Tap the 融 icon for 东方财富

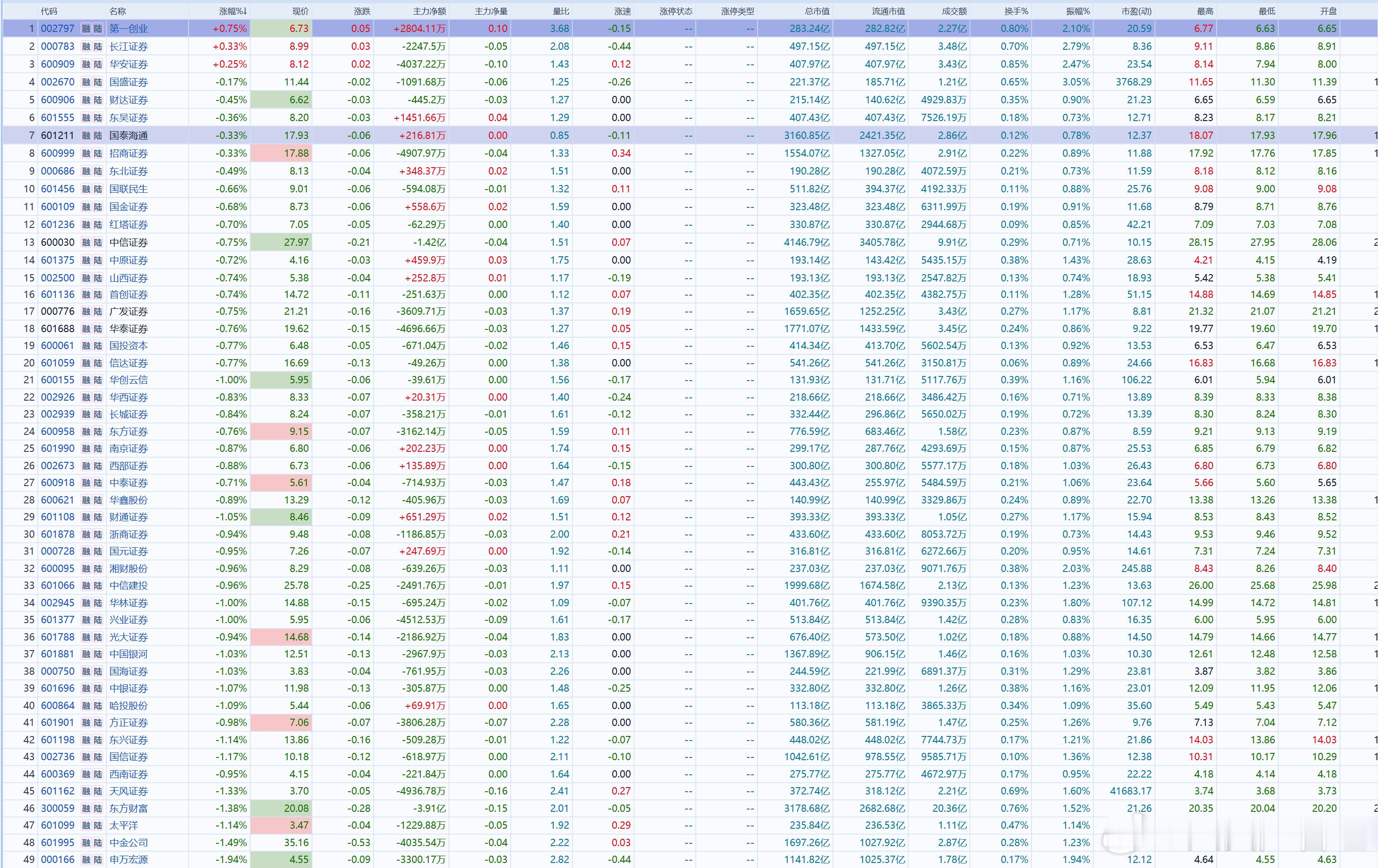[86, 809]
